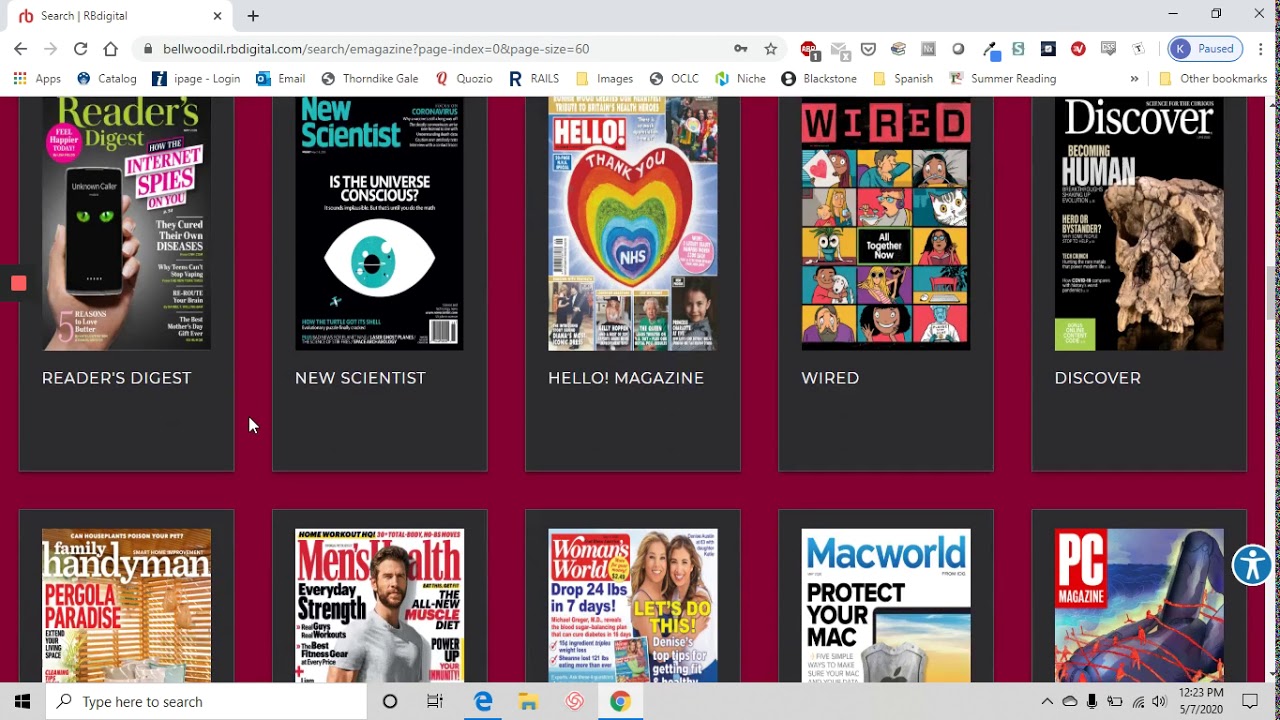Close the Search | RBdigital tab
This screenshot has width=1280, height=720.
[x=217, y=16]
